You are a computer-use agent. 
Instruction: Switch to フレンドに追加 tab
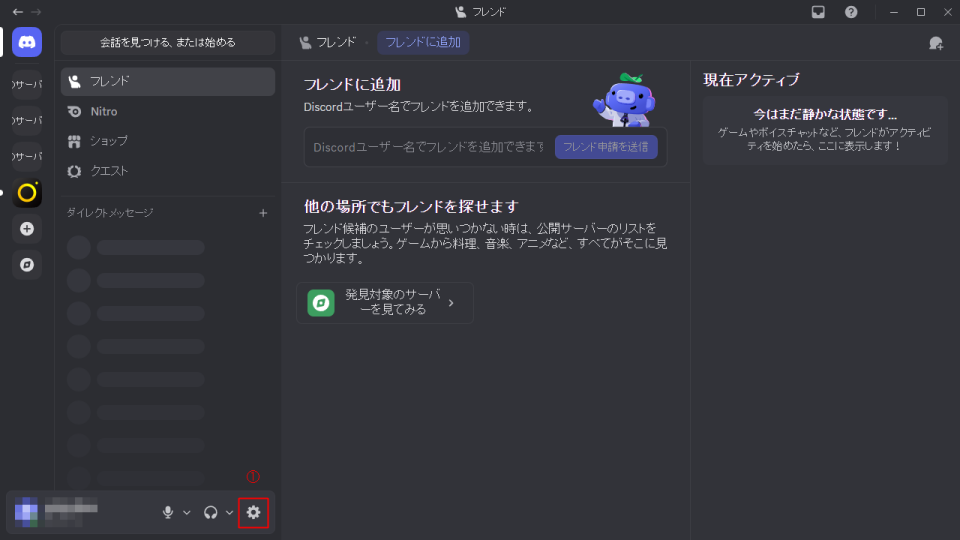coord(423,42)
